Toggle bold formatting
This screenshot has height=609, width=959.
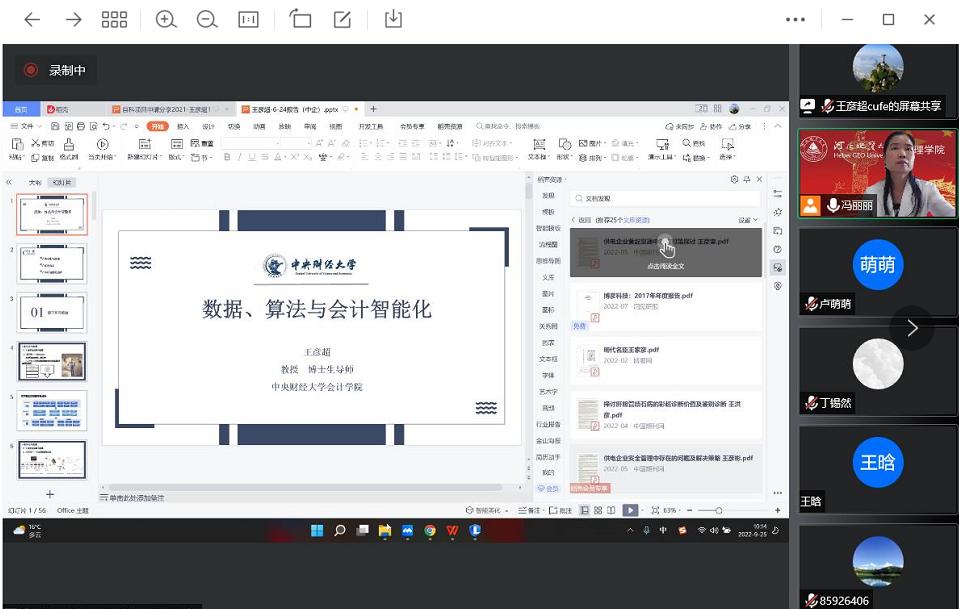(226, 155)
